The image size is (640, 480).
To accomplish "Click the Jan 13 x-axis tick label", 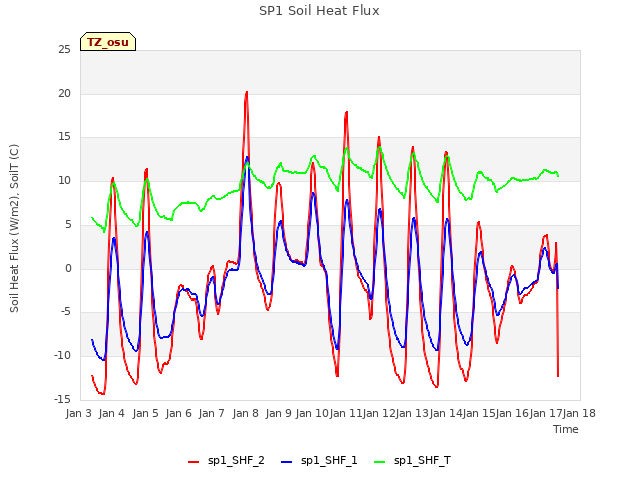I will coord(412,413).
